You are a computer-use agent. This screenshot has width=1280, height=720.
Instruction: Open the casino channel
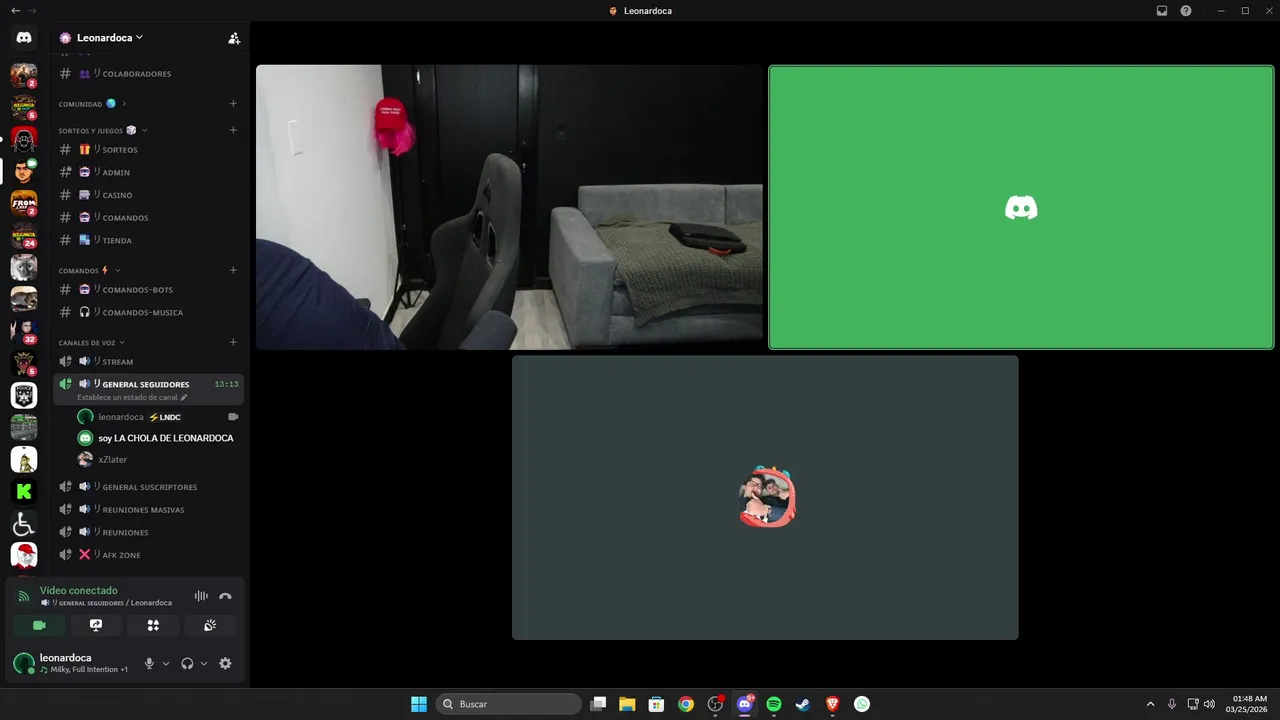coord(148,195)
